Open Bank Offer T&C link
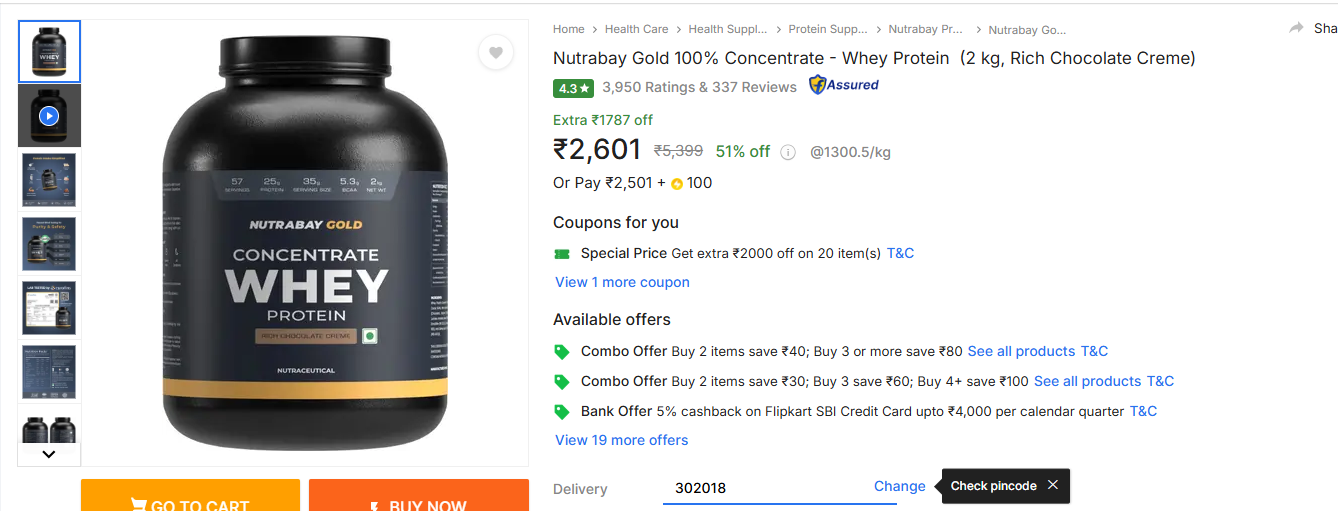This screenshot has width=1338, height=511. (1143, 411)
